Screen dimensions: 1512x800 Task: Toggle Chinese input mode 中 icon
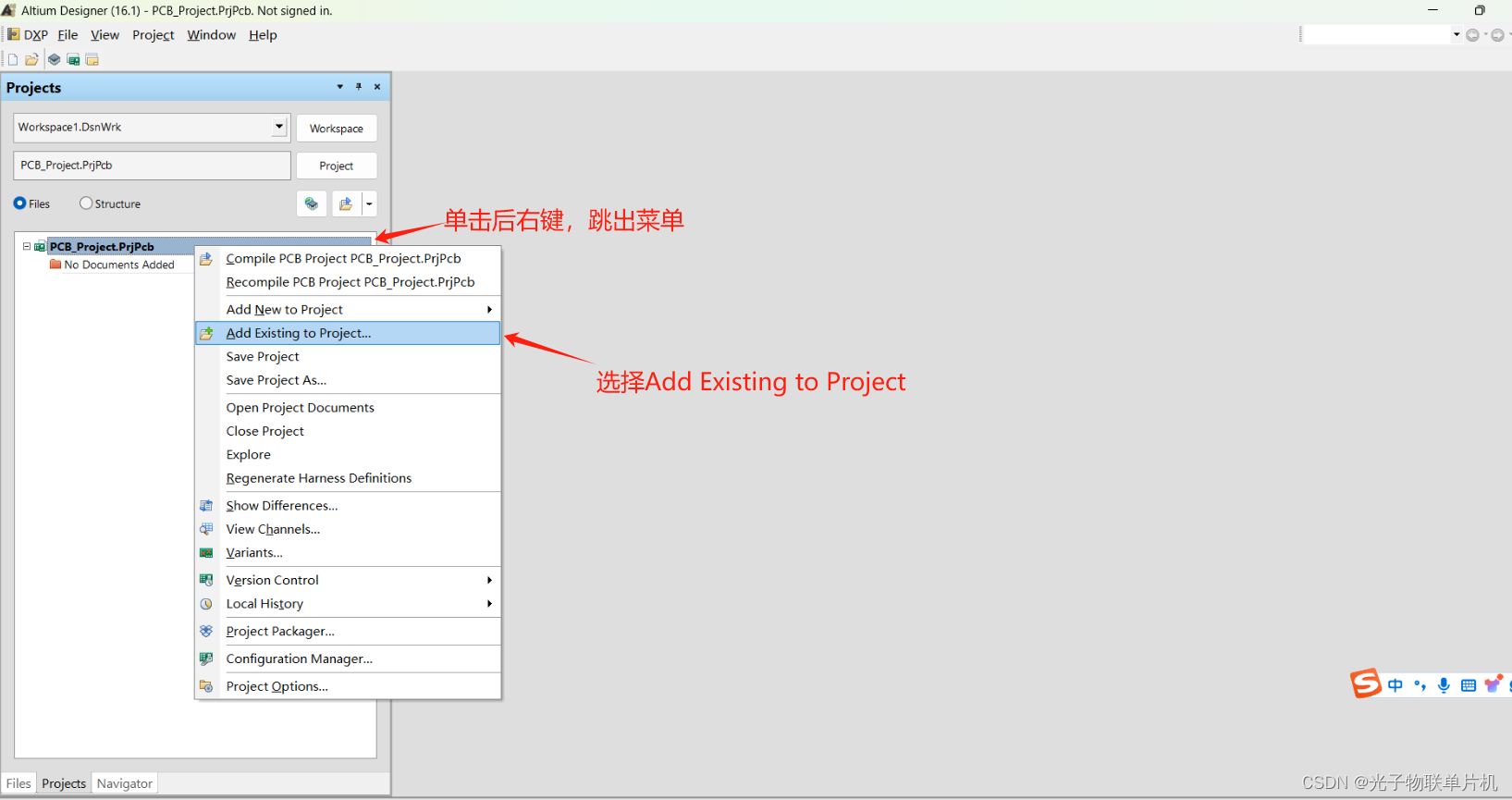(x=1395, y=685)
